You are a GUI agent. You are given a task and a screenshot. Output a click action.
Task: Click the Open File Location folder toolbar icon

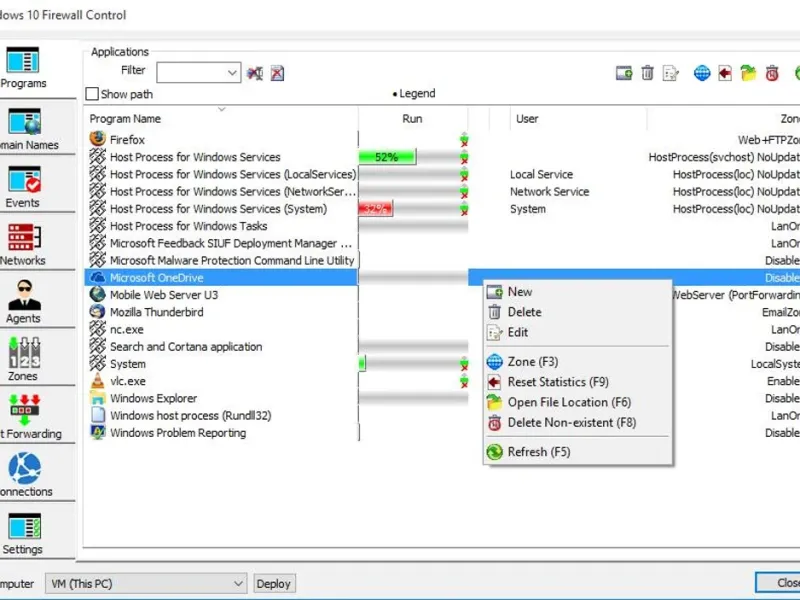click(748, 73)
